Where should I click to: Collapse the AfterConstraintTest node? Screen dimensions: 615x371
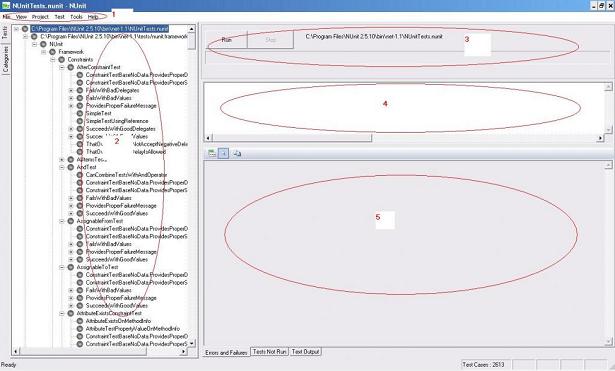(62, 67)
